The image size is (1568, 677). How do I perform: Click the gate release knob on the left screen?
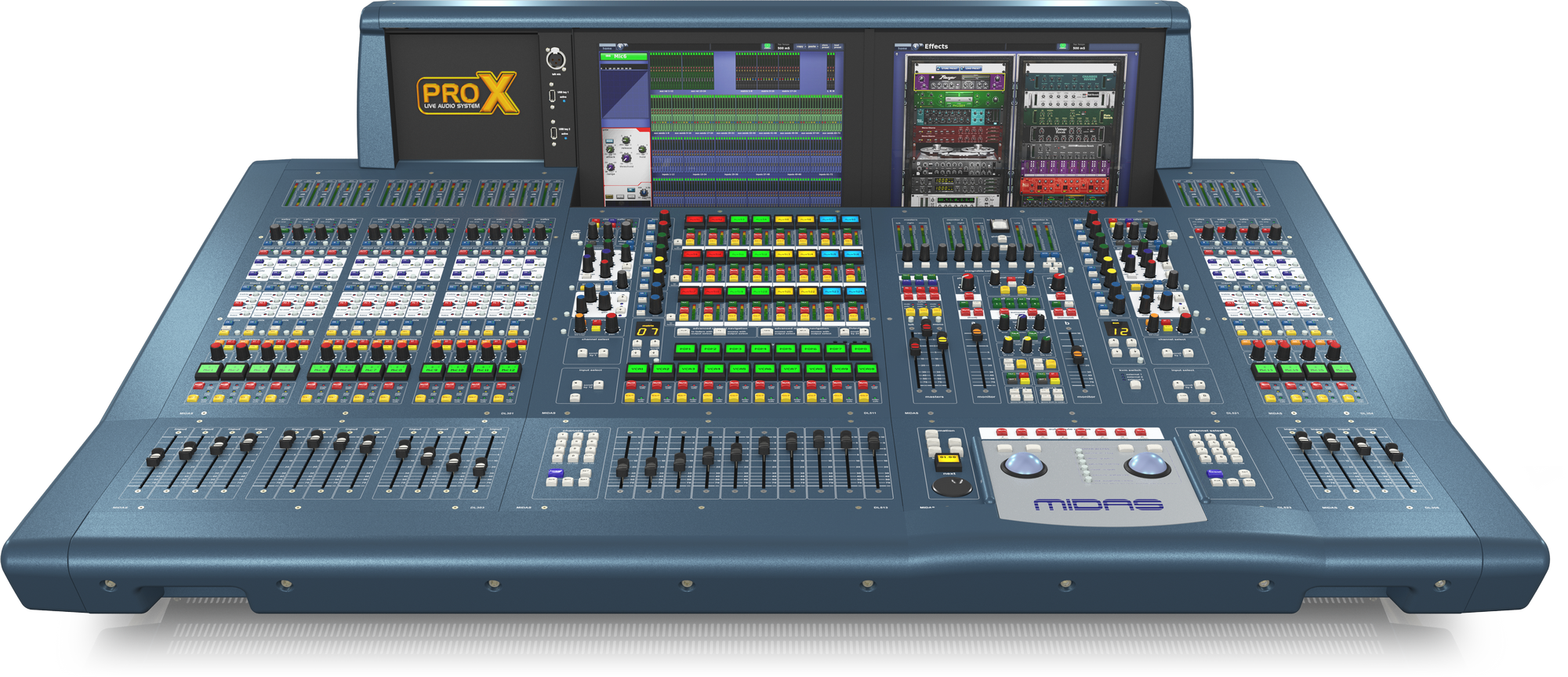click(626, 140)
